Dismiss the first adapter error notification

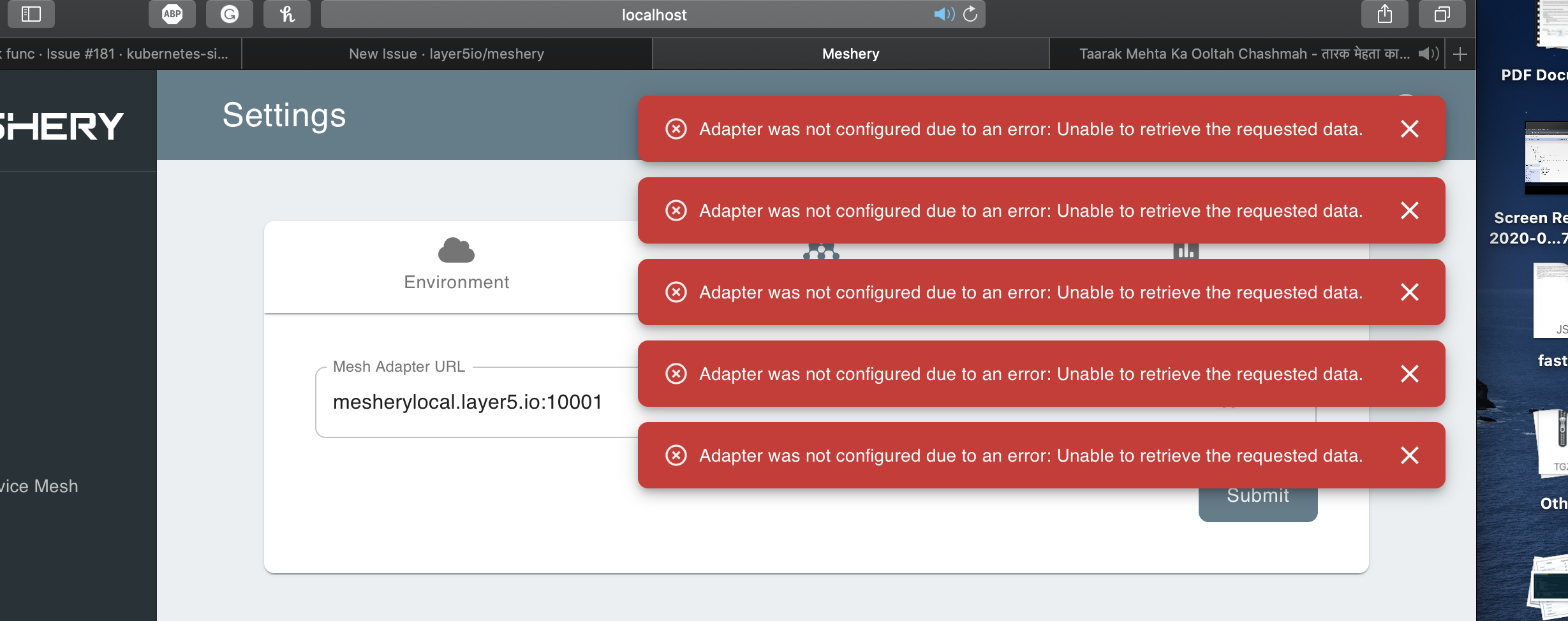(1410, 129)
